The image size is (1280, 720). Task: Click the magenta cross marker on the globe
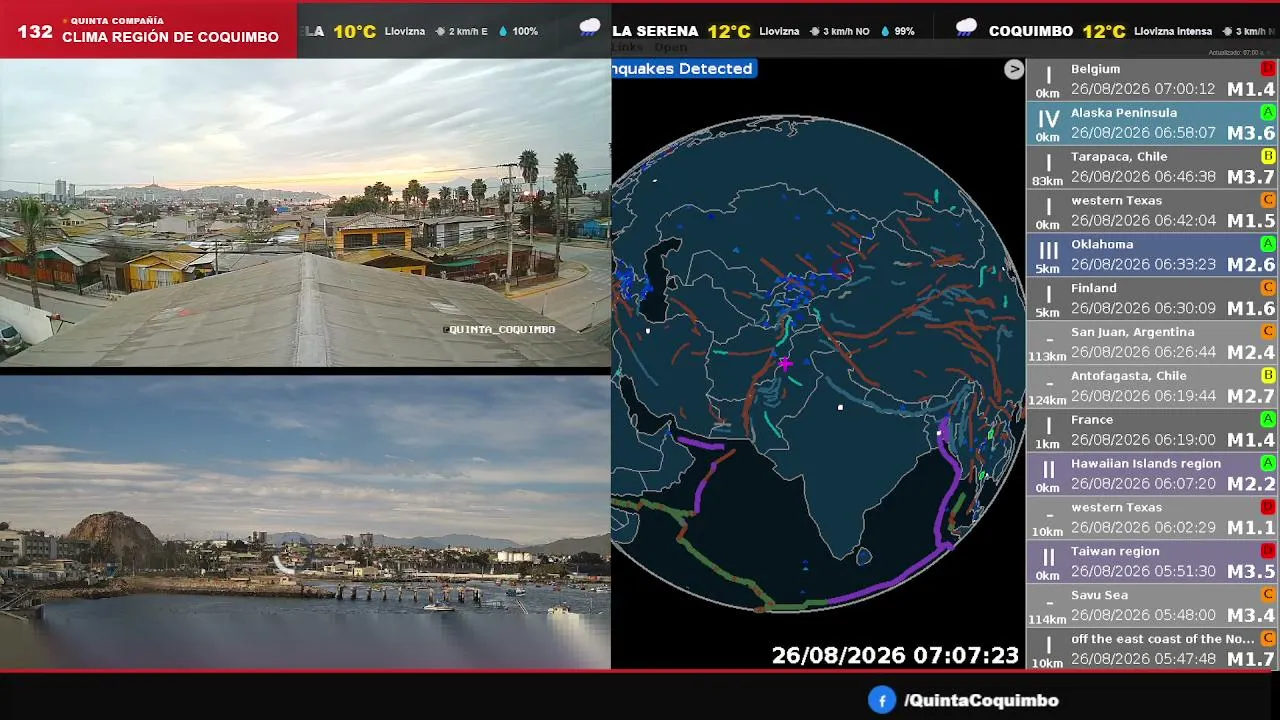(785, 364)
